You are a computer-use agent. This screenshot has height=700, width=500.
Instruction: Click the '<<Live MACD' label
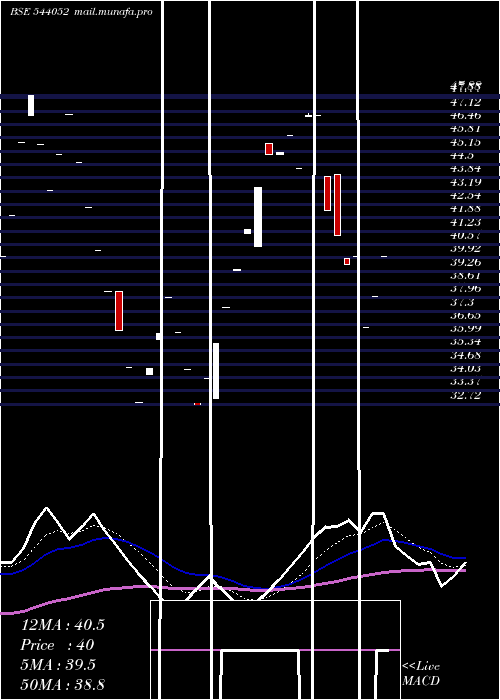click(421, 674)
